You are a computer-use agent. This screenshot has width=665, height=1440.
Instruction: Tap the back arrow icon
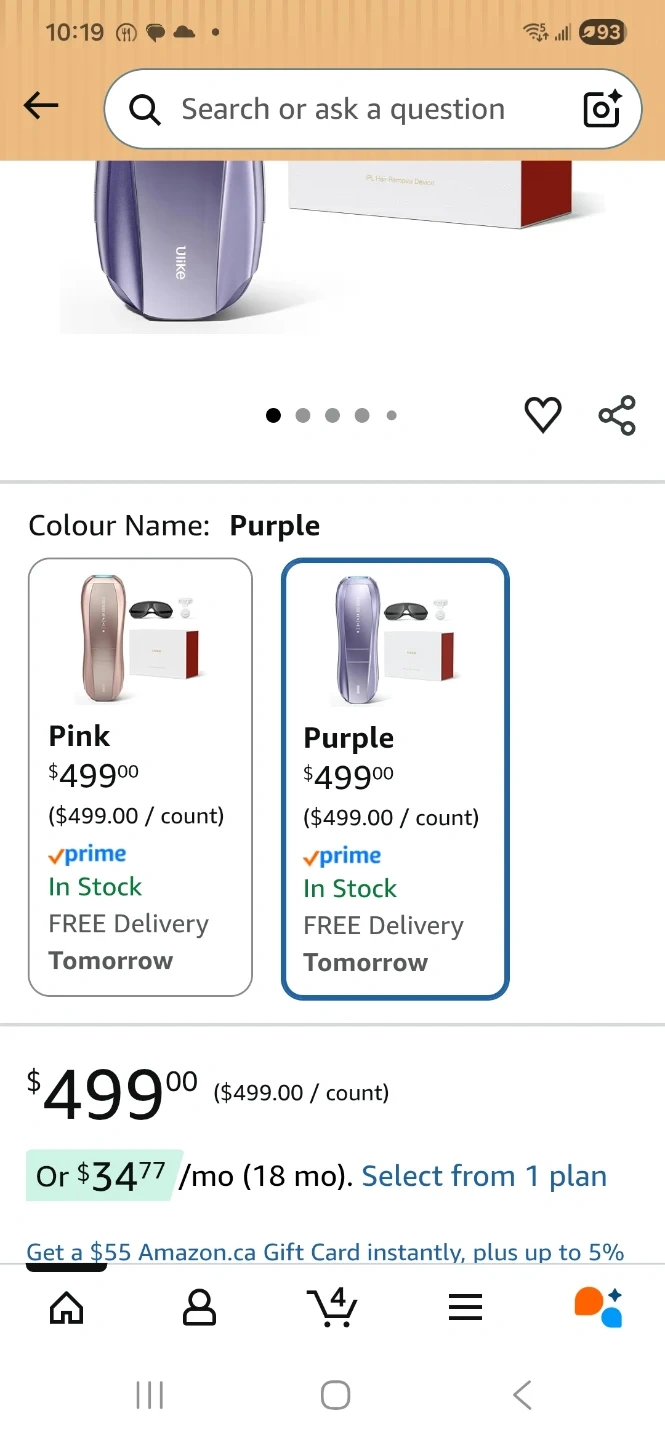(x=41, y=106)
